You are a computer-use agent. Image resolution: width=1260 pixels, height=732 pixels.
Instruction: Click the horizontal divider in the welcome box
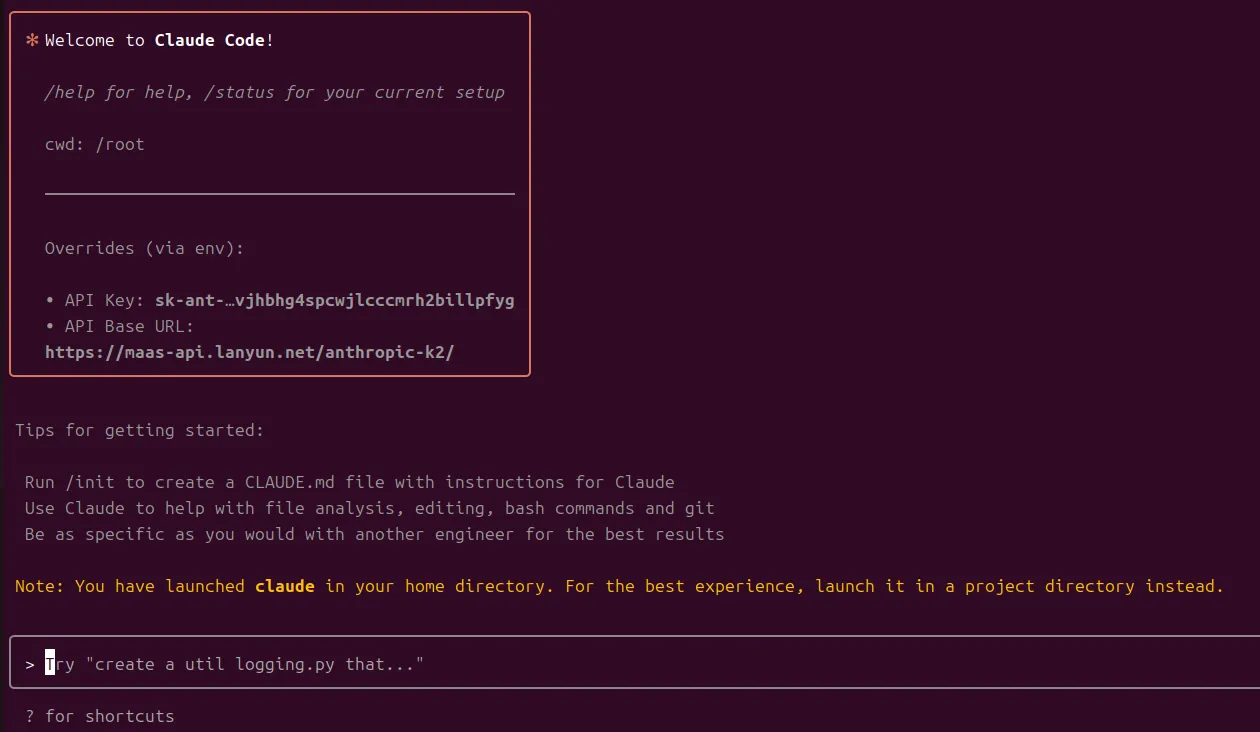click(280, 193)
